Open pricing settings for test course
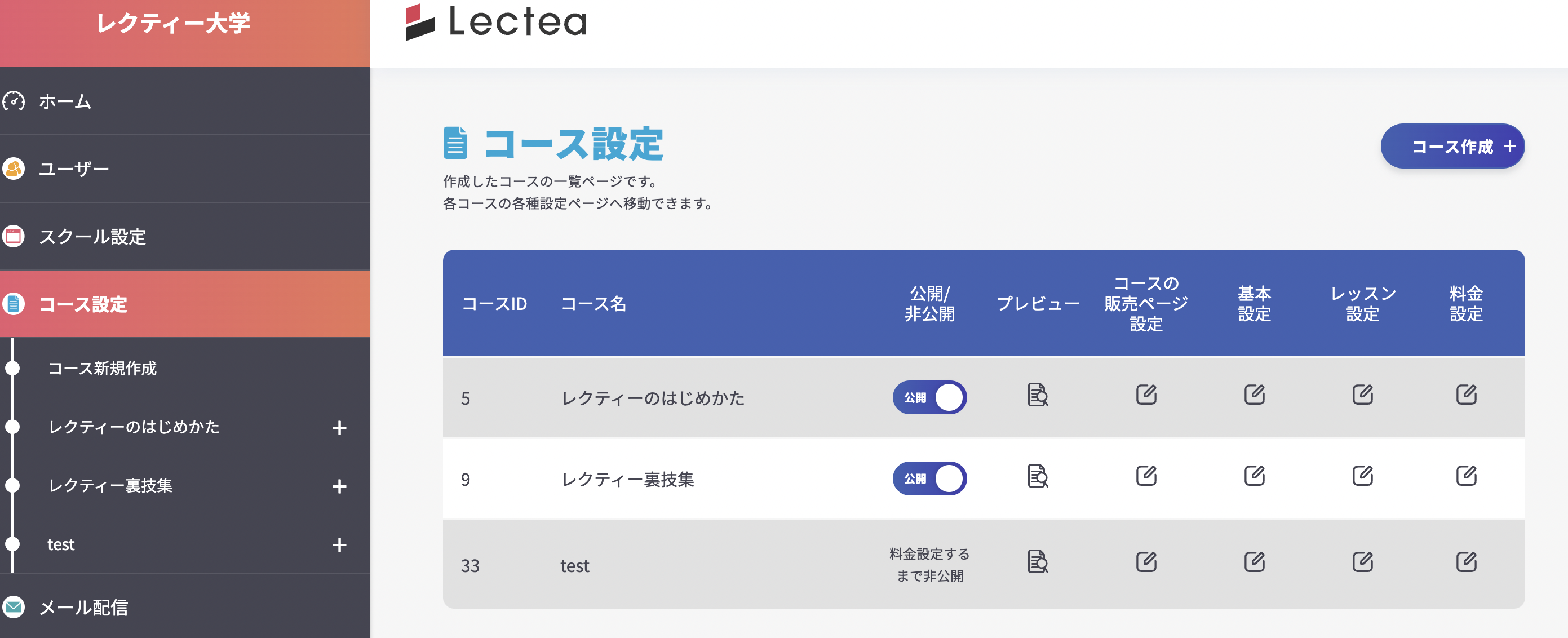1568x638 pixels. [x=1466, y=561]
